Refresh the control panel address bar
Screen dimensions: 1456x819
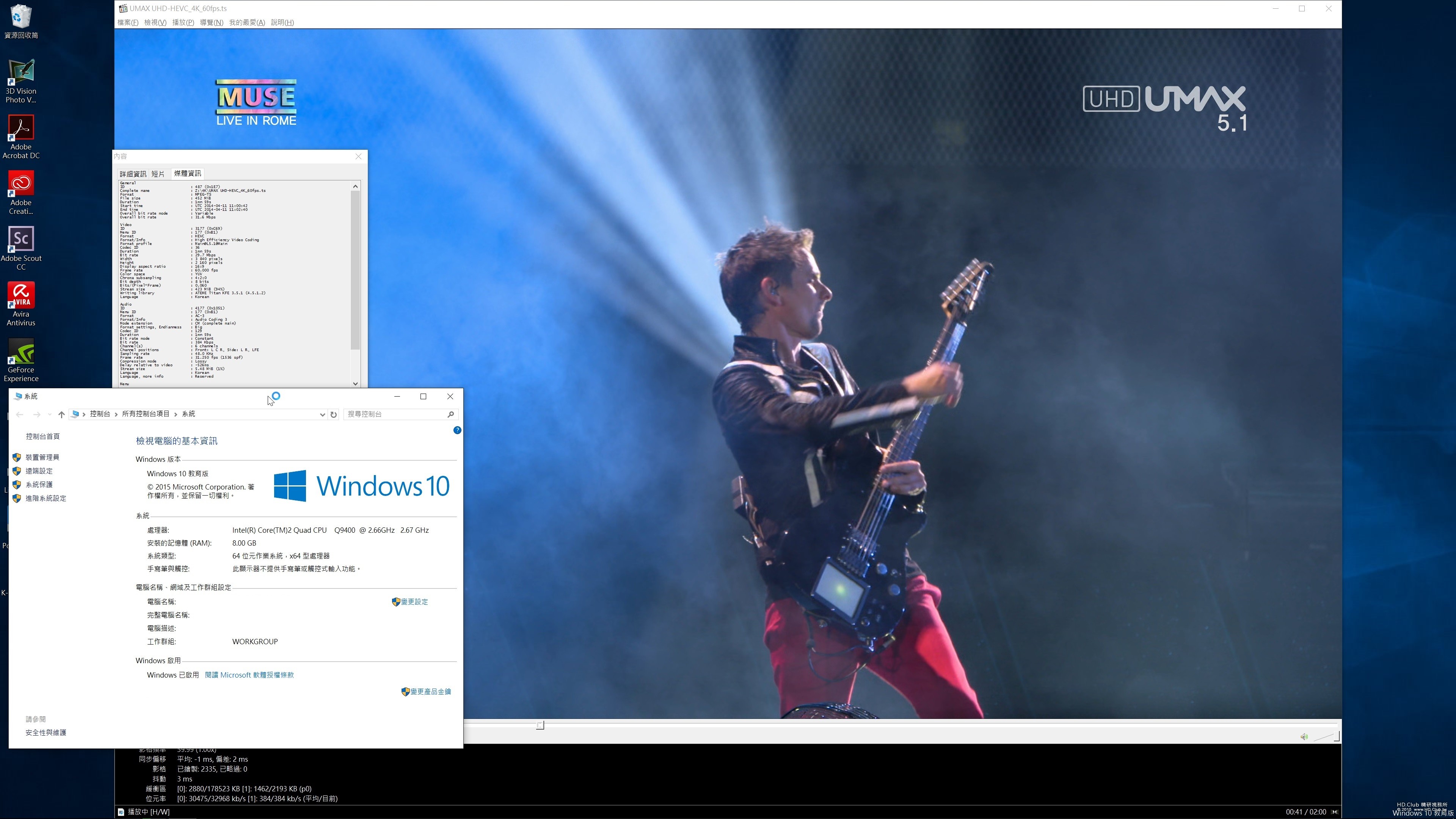click(x=334, y=414)
